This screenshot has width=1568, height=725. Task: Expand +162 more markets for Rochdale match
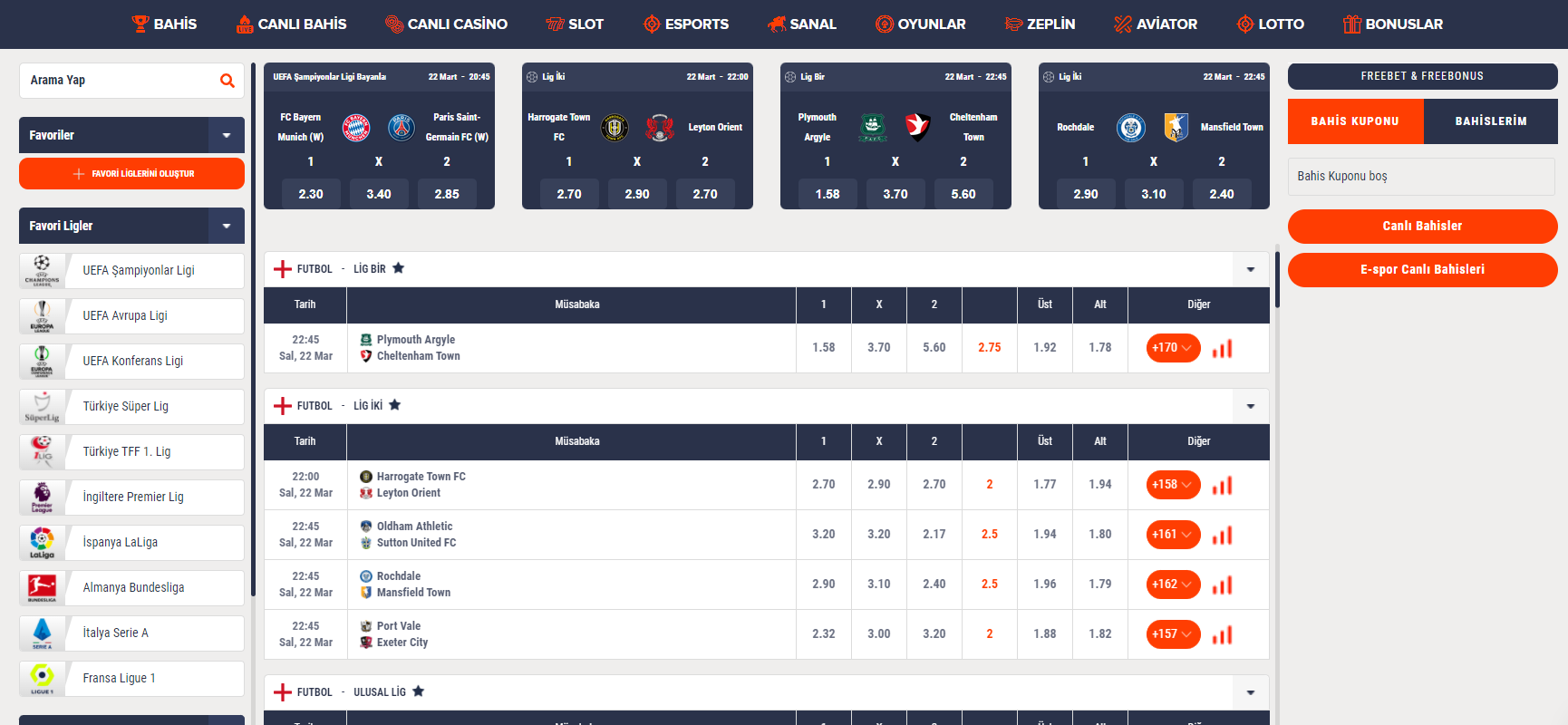1173,585
